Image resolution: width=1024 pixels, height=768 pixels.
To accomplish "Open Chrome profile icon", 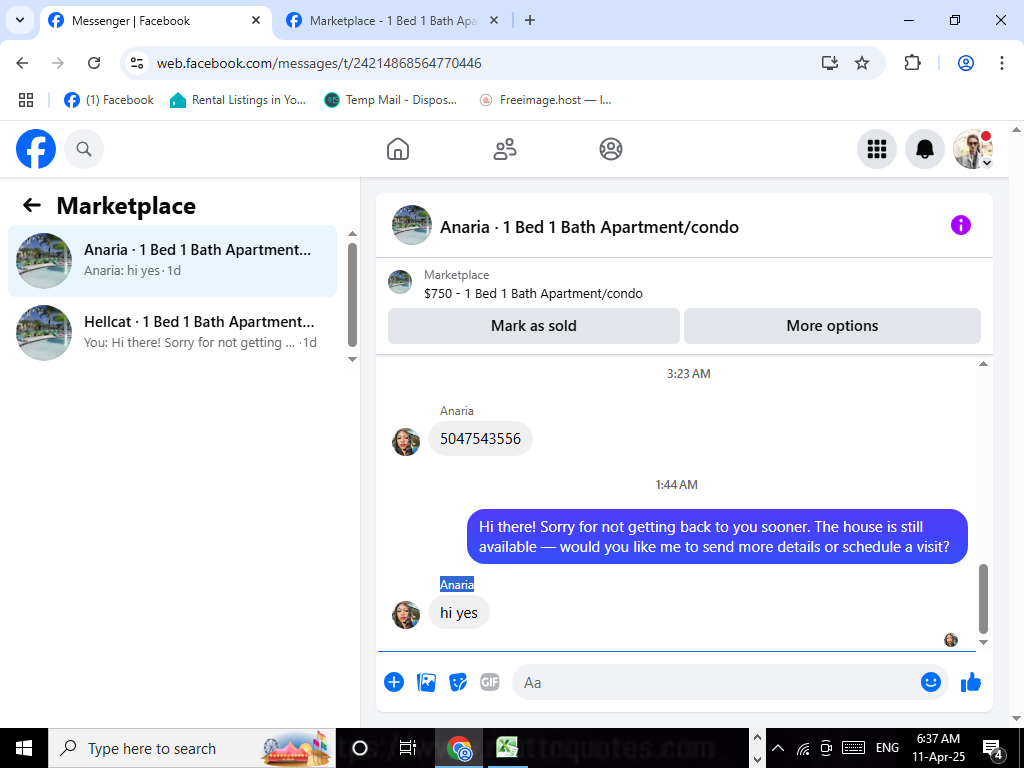I will click(x=966, y=63).
